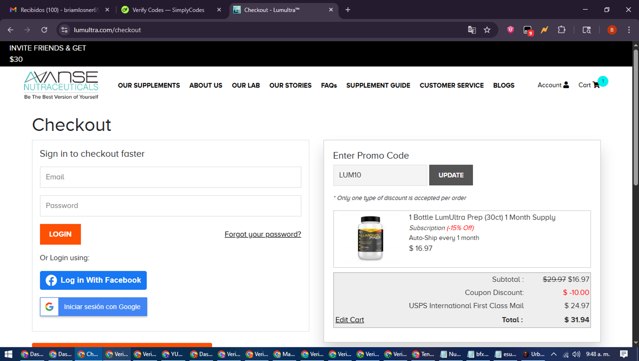
Task: Open ABOUT US menu item
Action: (206, 85)
